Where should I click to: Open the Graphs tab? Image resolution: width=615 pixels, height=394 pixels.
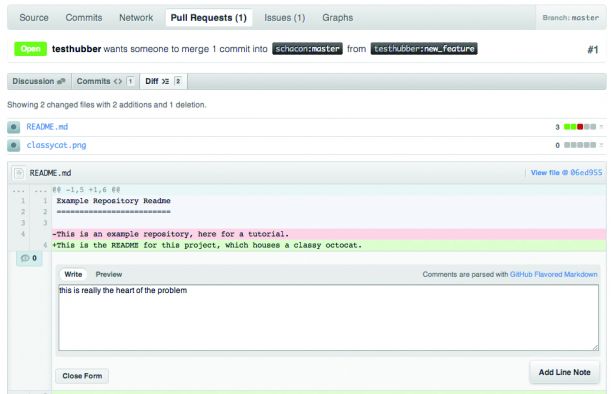click(338, 18)
